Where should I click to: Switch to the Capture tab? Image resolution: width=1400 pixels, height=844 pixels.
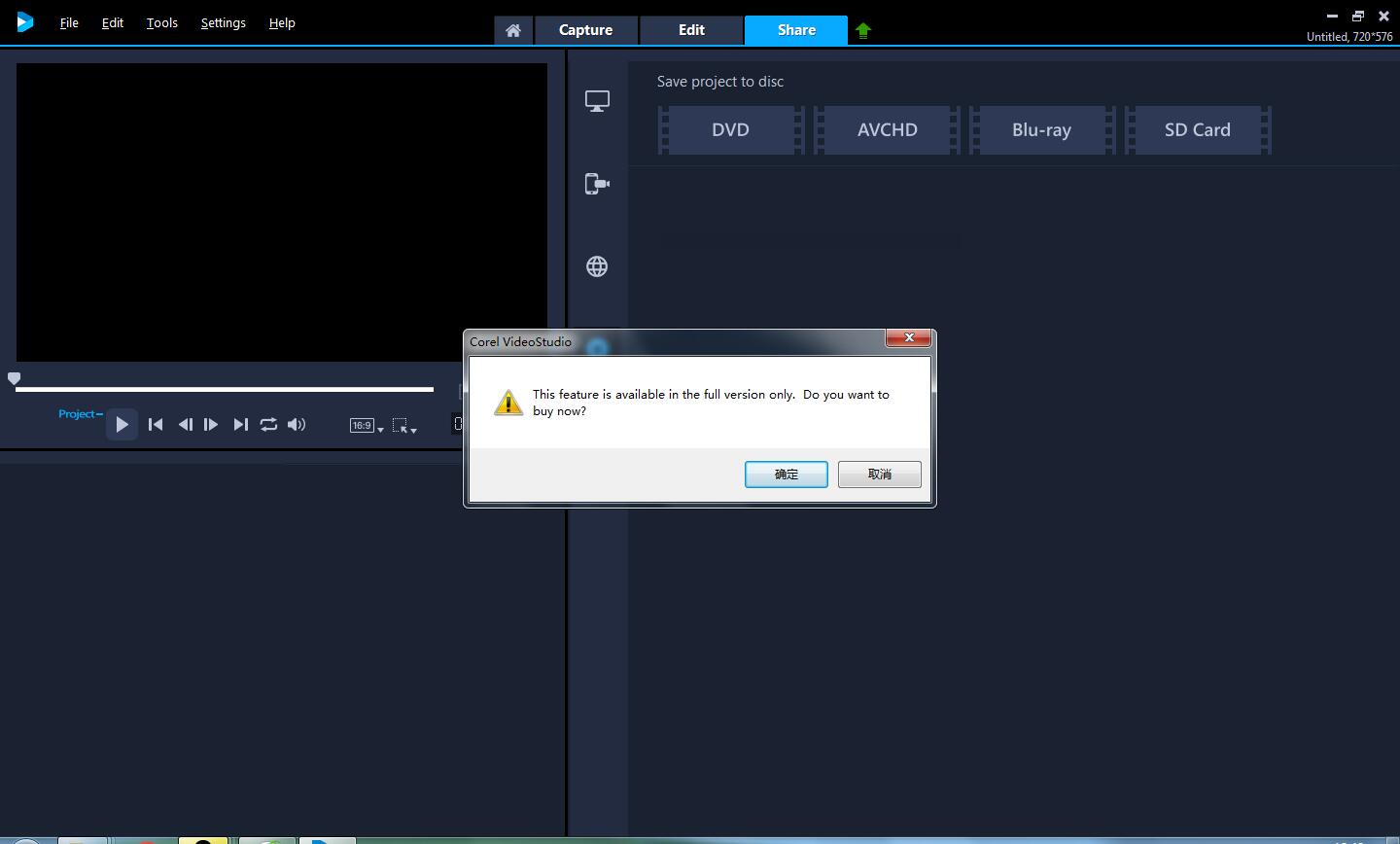coord(585,30)
